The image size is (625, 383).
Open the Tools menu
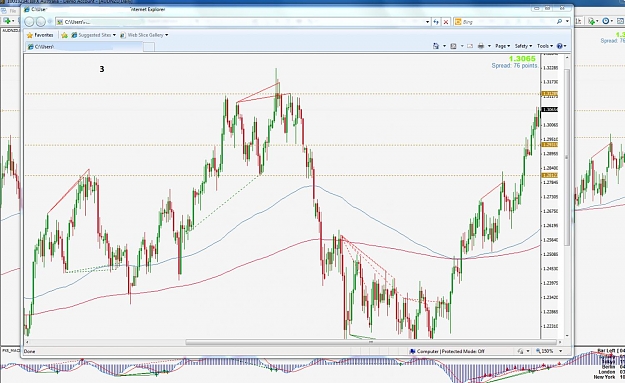[545, 46]
